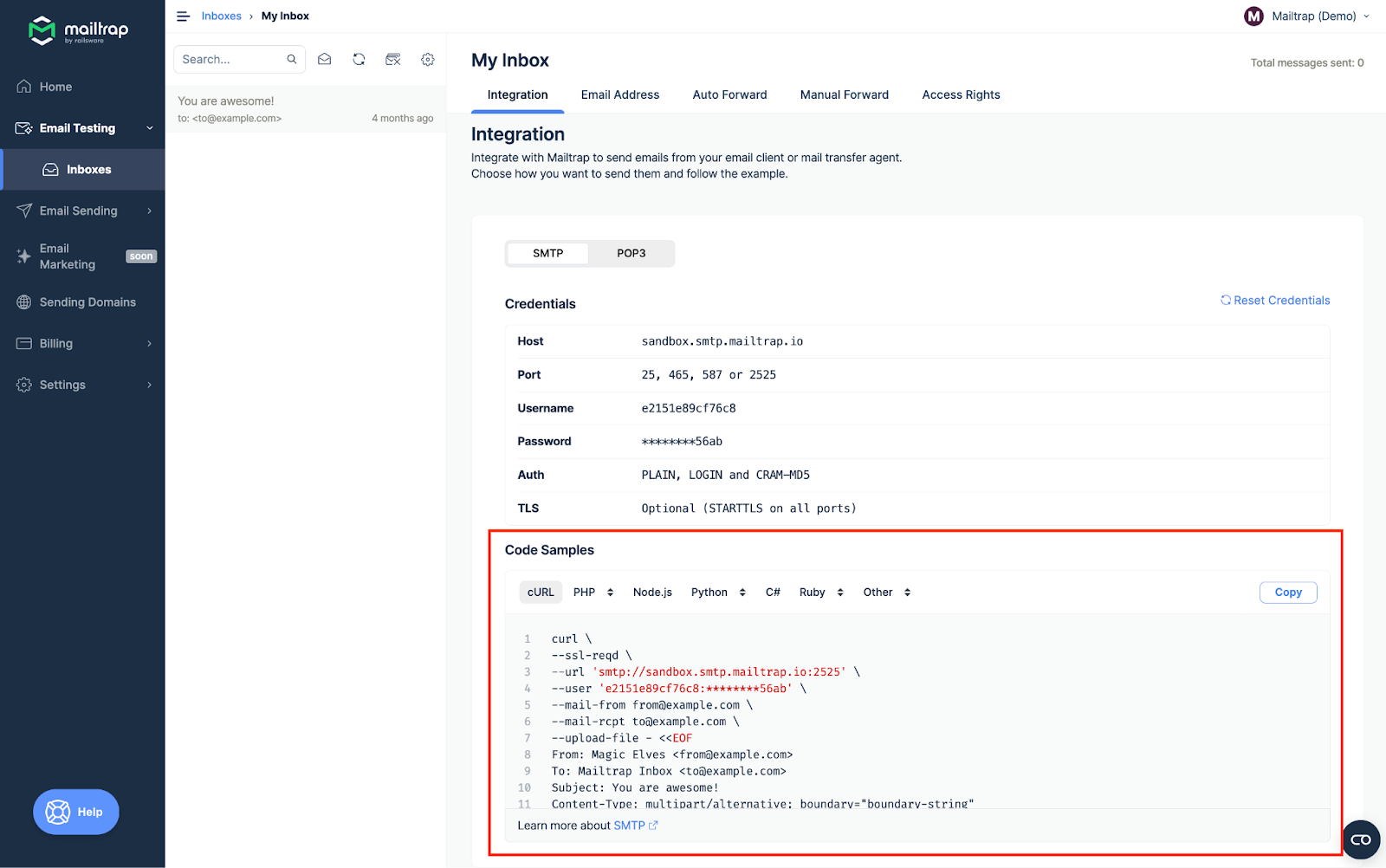
Task: Switch to the Auto Forward tab
Action: point(729,95)
